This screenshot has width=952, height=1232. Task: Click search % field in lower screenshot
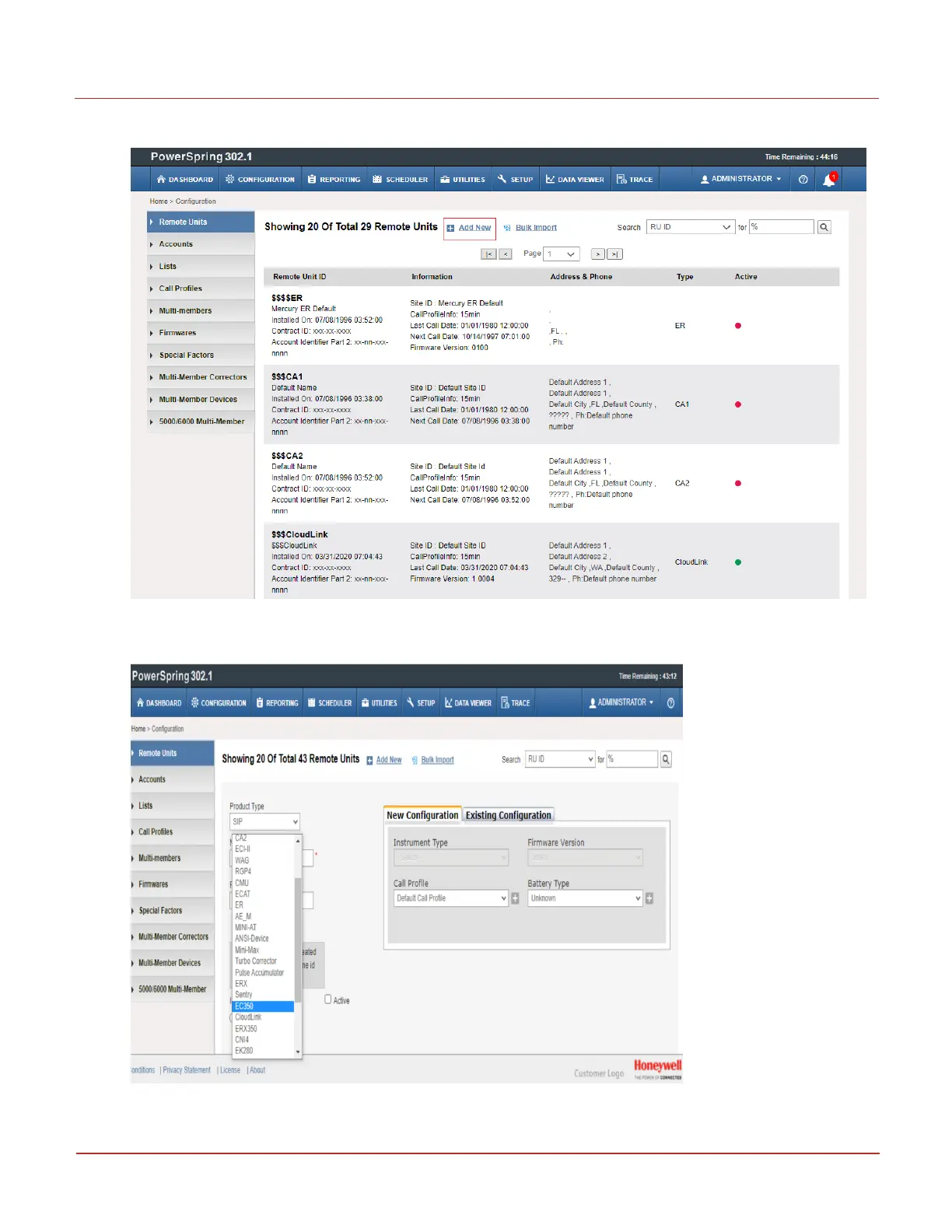click(x=632, y=759)
